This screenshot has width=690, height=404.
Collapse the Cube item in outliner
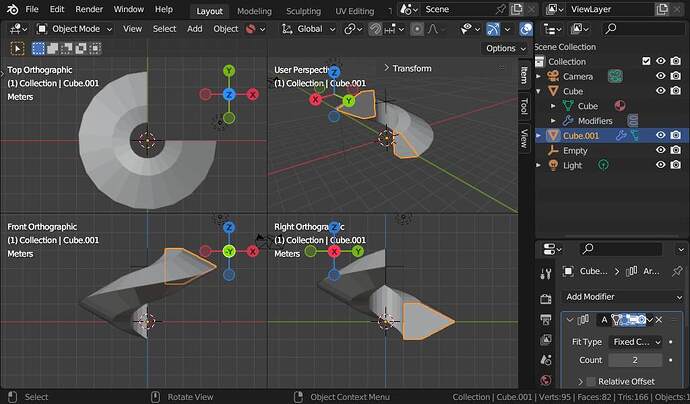(538, 91)
